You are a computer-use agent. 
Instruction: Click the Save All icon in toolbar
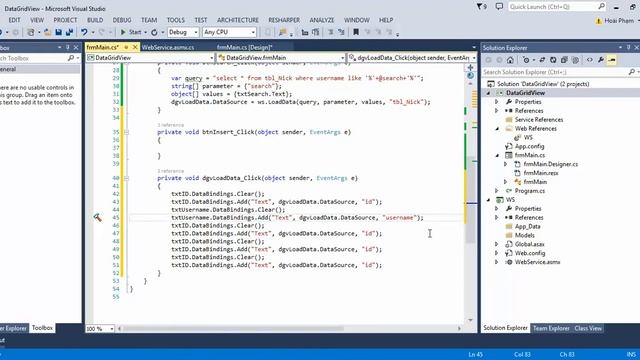pyautogui.click(x=69, y=32)
